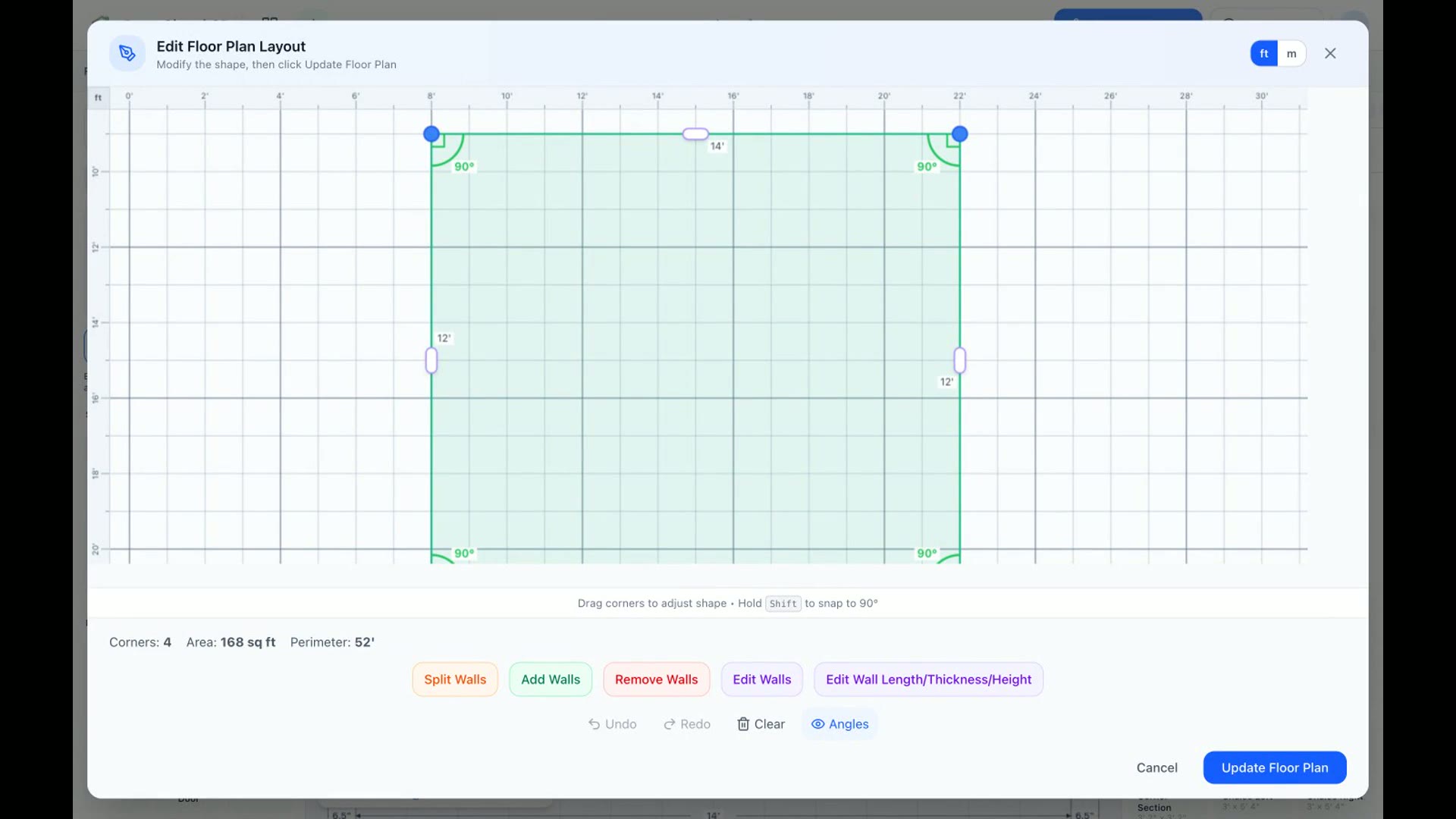
Task: Choose the Remove Walls mode
Action: pos(656,679)
